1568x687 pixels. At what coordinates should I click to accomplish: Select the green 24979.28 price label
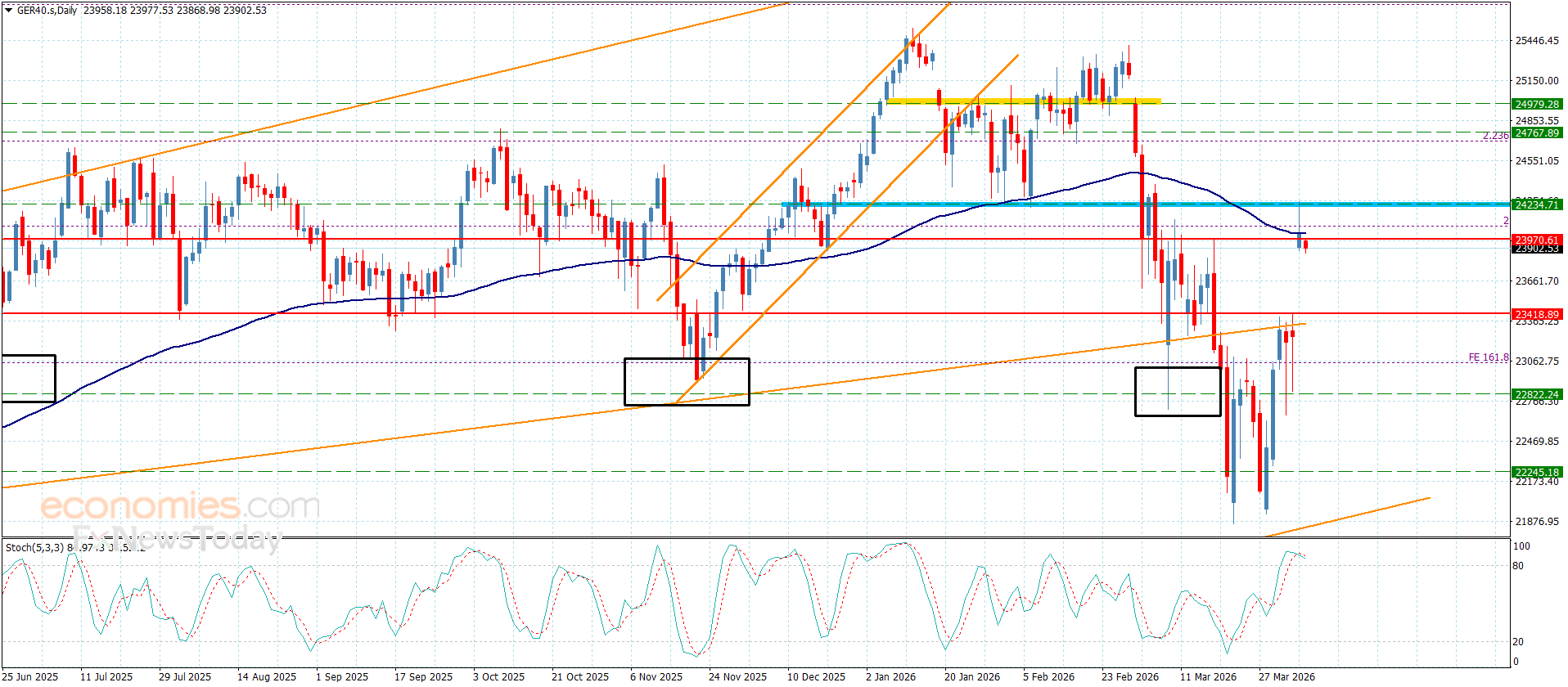click(x=1537, y=104)
